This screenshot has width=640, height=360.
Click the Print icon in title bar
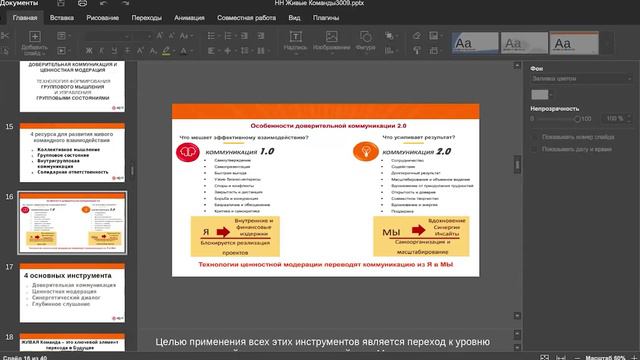82,3
